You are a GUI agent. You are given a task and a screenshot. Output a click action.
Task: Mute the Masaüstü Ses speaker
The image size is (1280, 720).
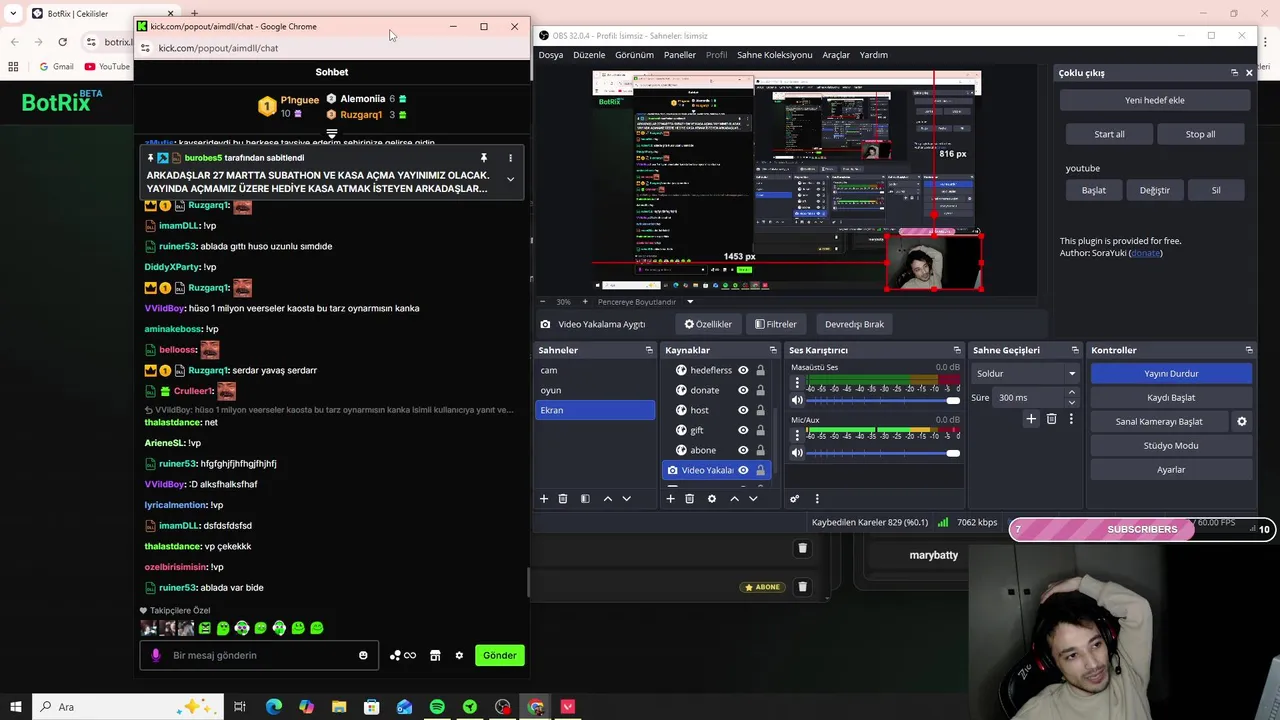point(797,400)
